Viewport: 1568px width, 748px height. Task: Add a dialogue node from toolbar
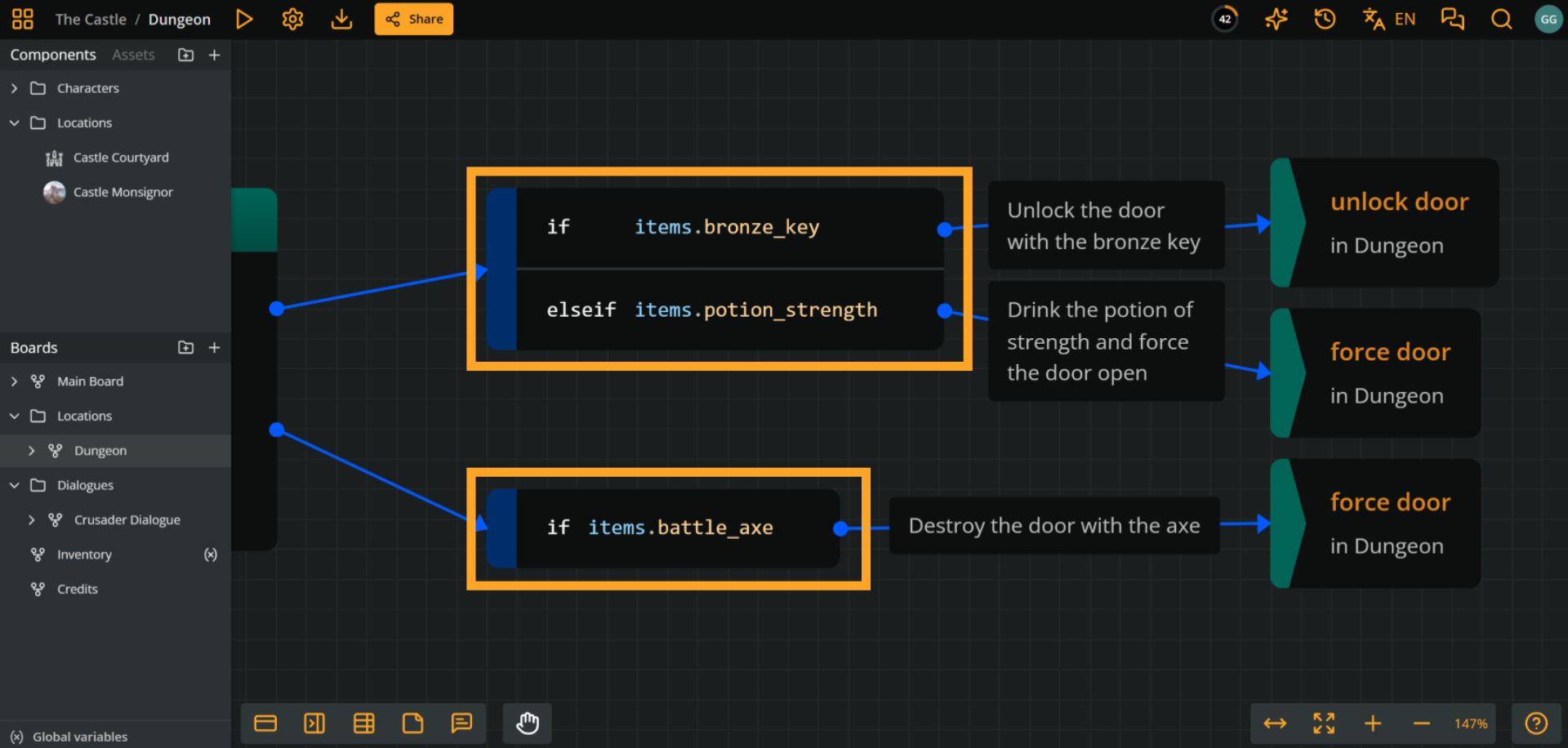pyautogui.click(x=265, y=724)
